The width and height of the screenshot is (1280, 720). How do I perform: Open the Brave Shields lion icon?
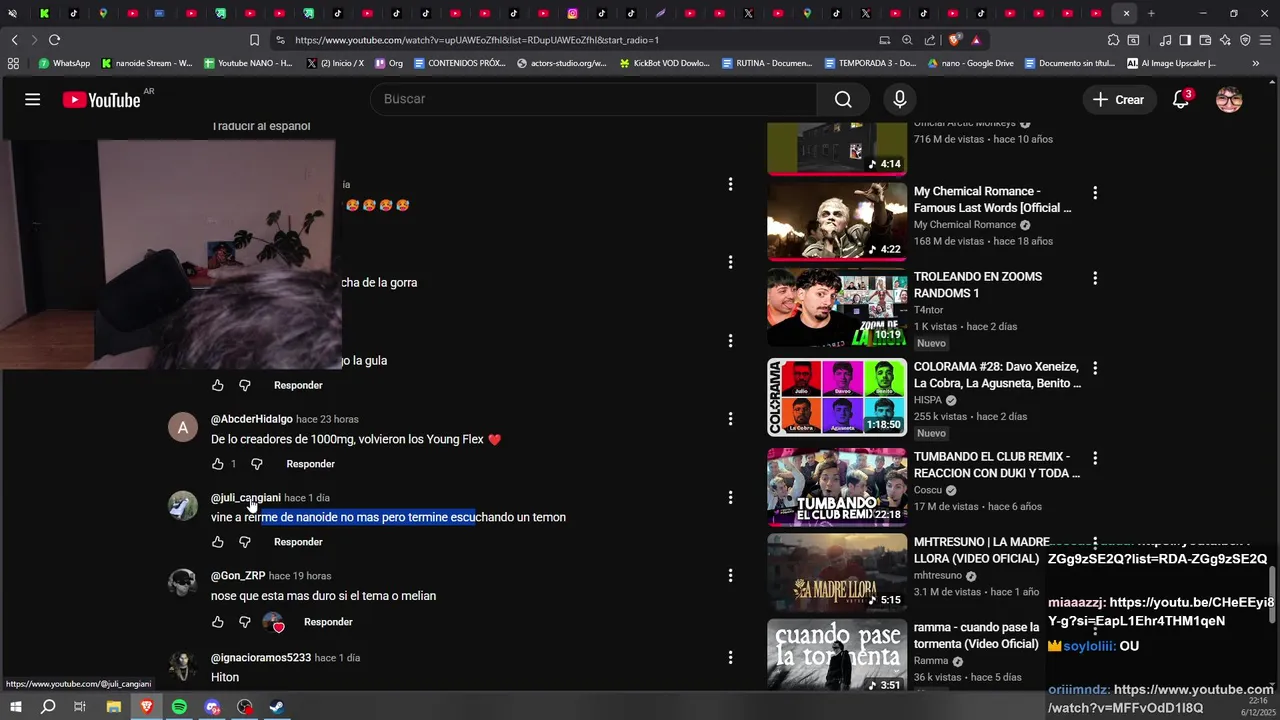(x=955, y=40)
